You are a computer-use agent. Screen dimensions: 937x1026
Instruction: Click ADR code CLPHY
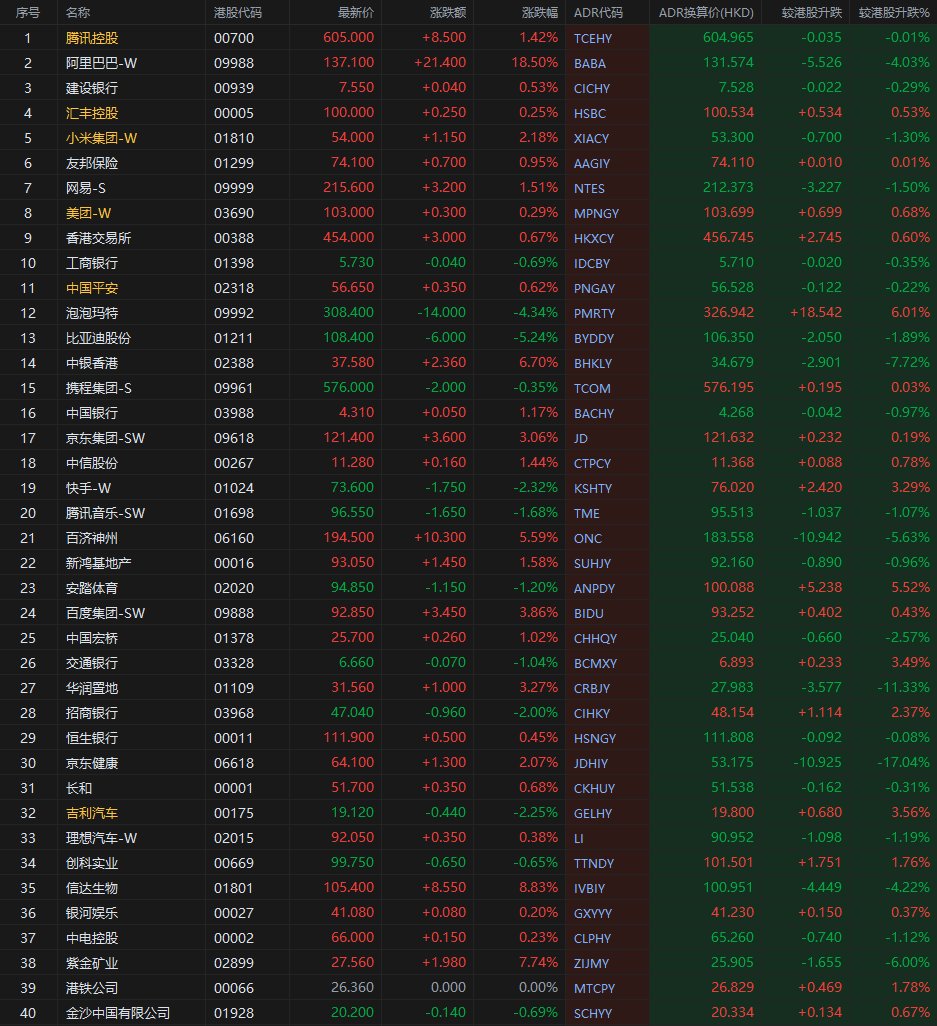click(592, 938)
